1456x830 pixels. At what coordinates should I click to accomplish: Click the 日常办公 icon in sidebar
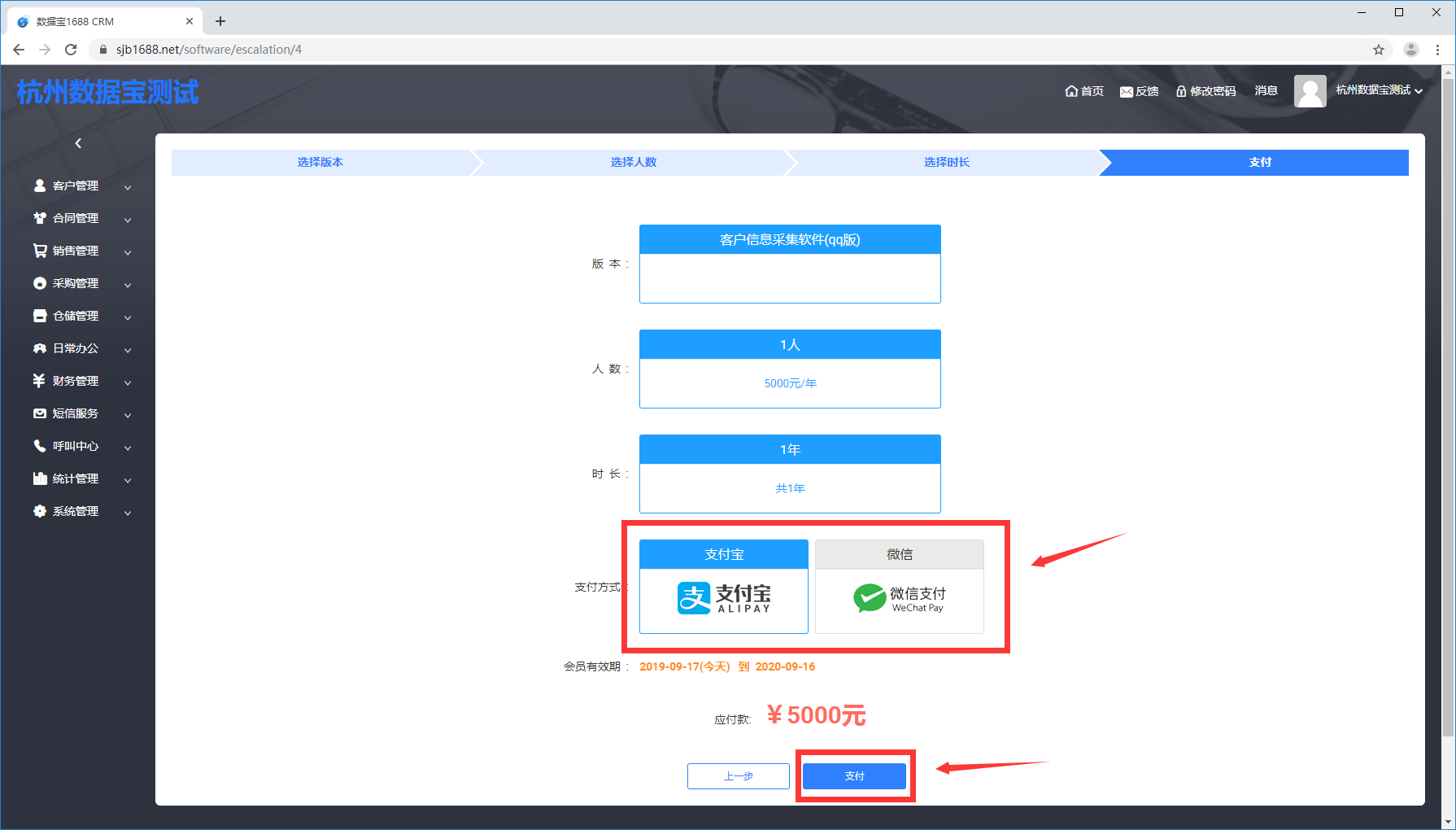point(39,348)
